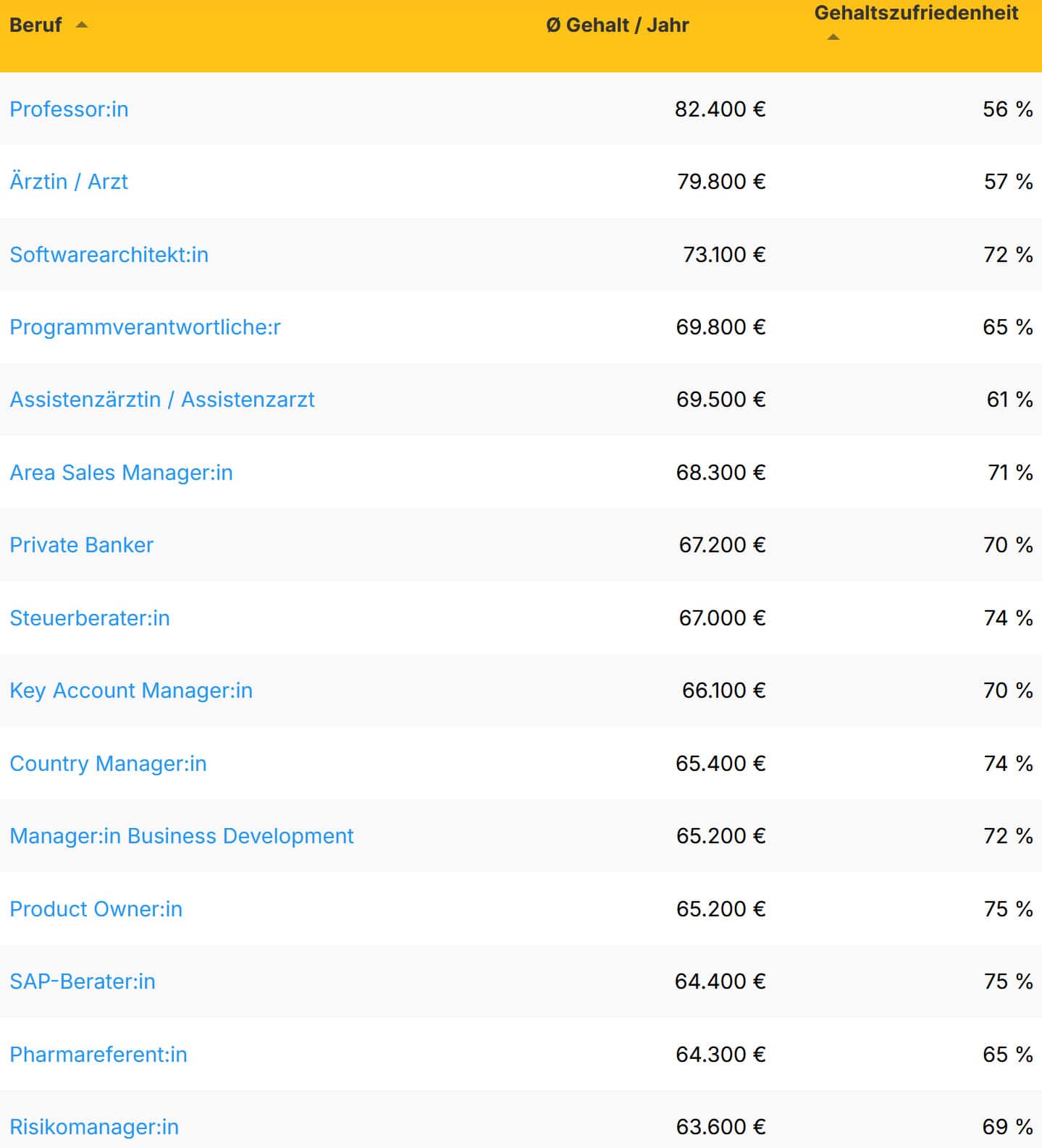Screen dimensions: 1042x1148
Task: Open the Area Sales Manager:in link
Action: [121, 473]
